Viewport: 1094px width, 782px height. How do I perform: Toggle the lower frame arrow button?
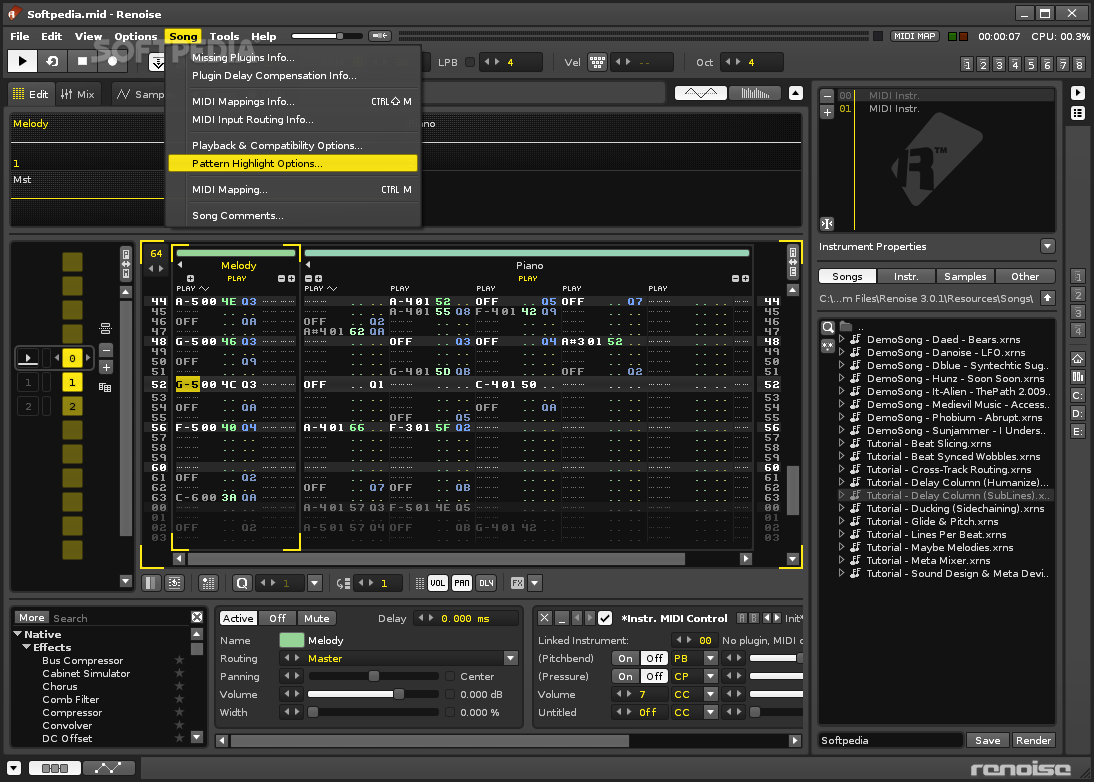pos(14,768)
